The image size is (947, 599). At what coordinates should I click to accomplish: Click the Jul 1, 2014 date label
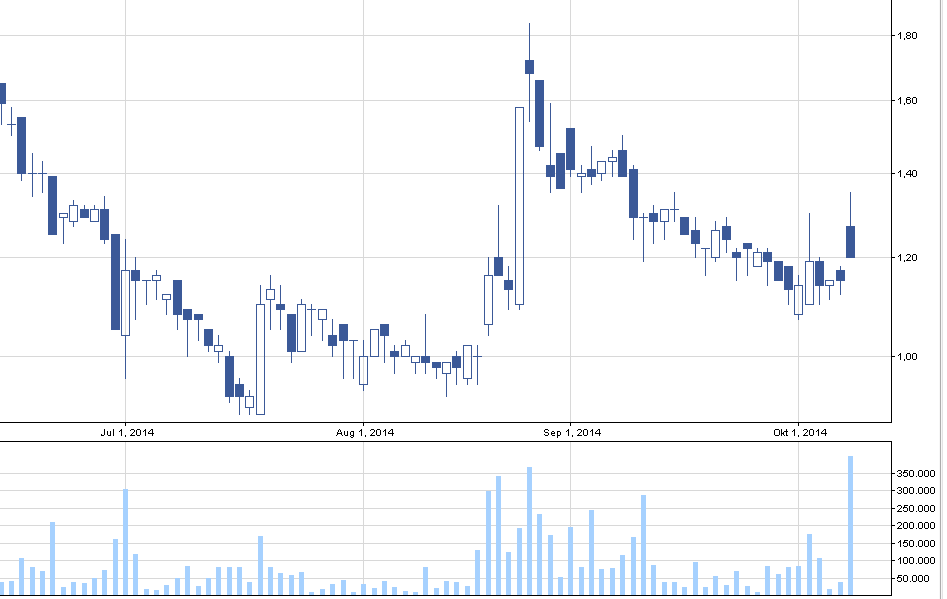point(127,432)
